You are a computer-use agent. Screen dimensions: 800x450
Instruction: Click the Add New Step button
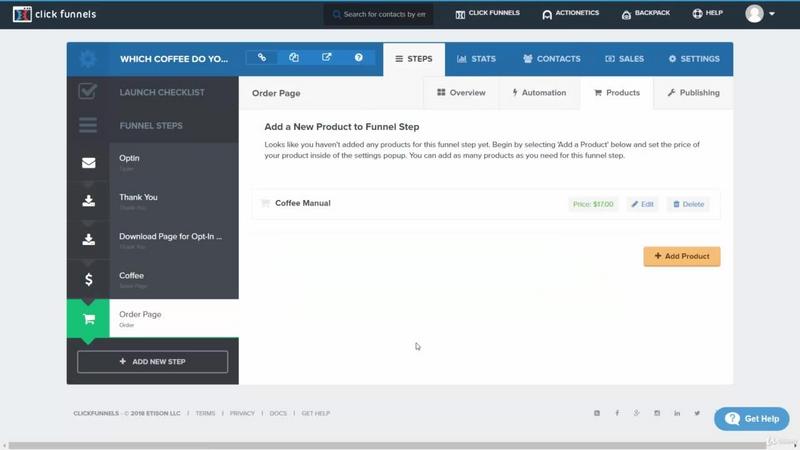153,361
